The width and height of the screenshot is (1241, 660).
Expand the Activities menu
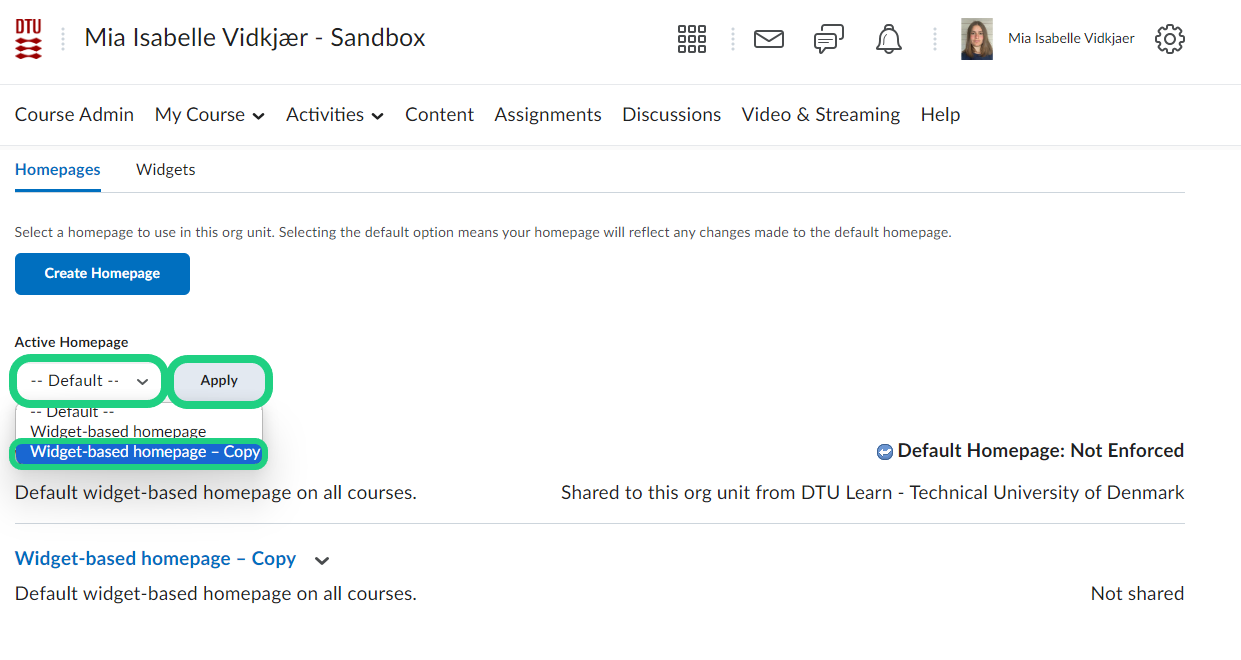click(334, 115)
